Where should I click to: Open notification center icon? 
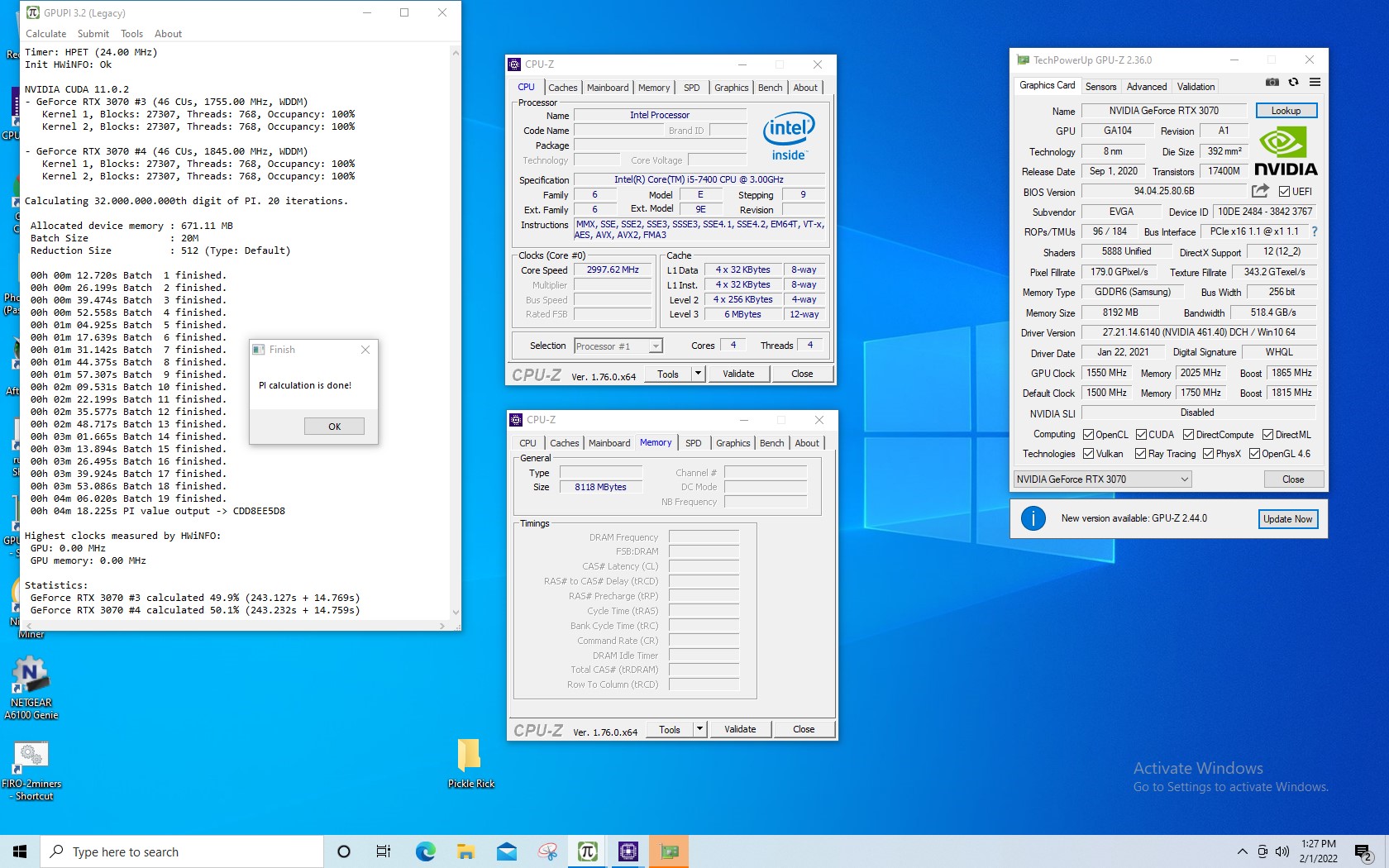pos(1364,851)
